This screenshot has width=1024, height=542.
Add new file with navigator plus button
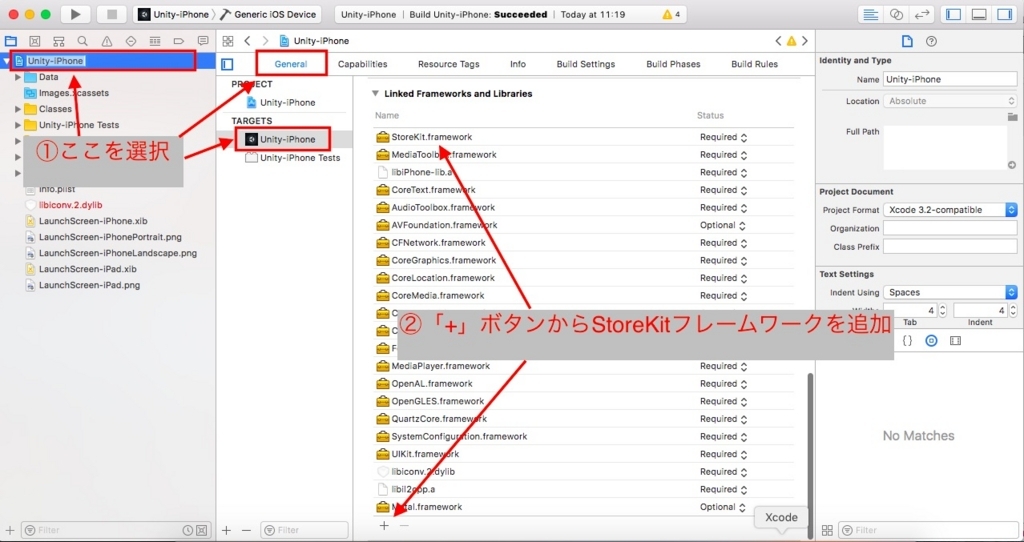coord(10,530)
